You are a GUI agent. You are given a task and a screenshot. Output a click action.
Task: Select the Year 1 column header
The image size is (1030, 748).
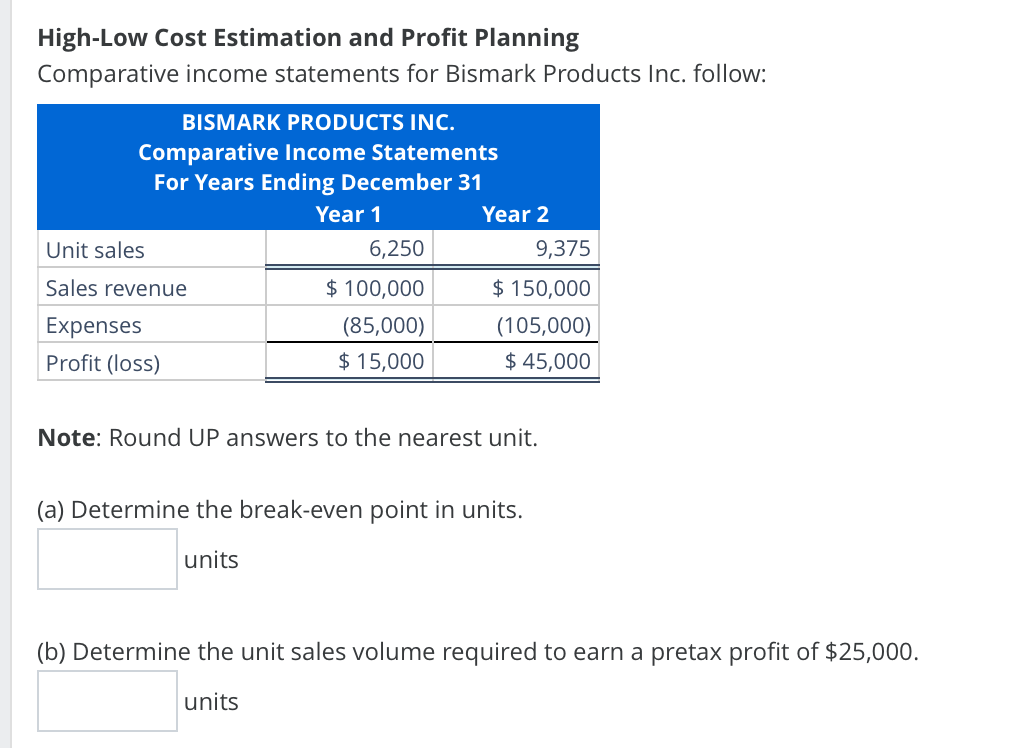click(347, 214)
